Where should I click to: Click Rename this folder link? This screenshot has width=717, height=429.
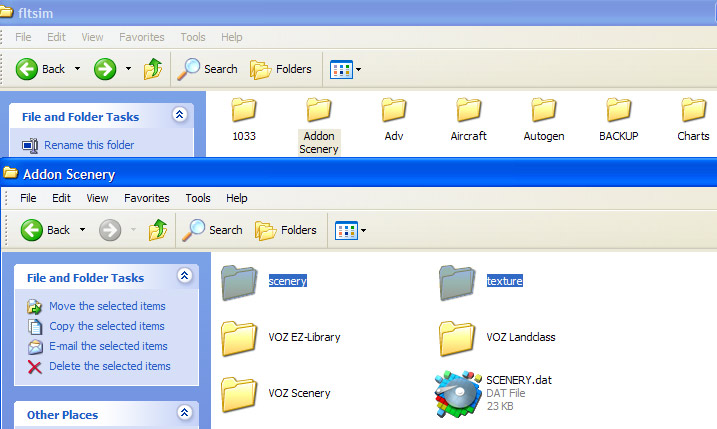pyautogui.click(x=89, y=145)
